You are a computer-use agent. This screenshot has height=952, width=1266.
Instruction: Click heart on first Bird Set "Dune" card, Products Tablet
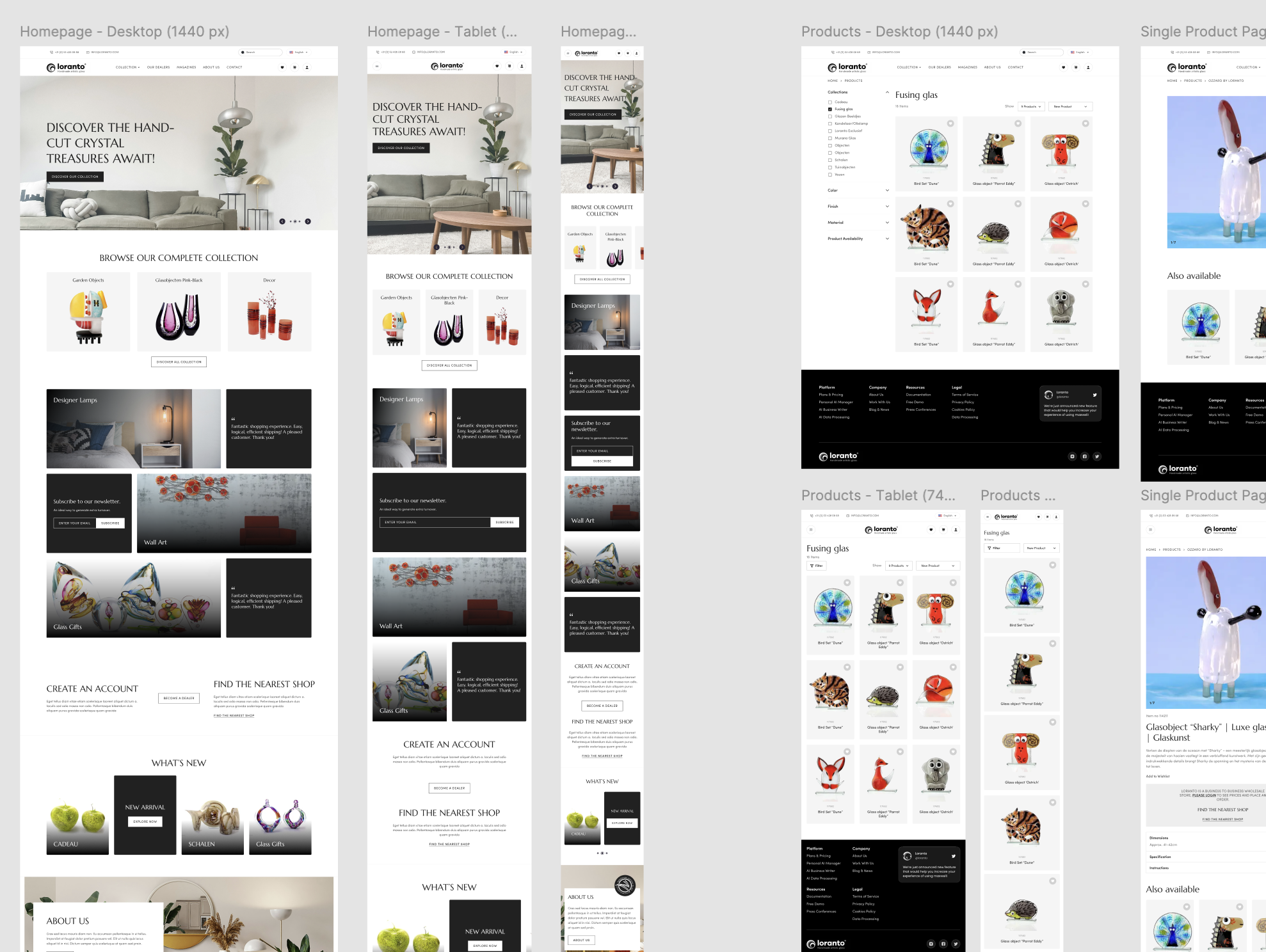click(847, 583)
